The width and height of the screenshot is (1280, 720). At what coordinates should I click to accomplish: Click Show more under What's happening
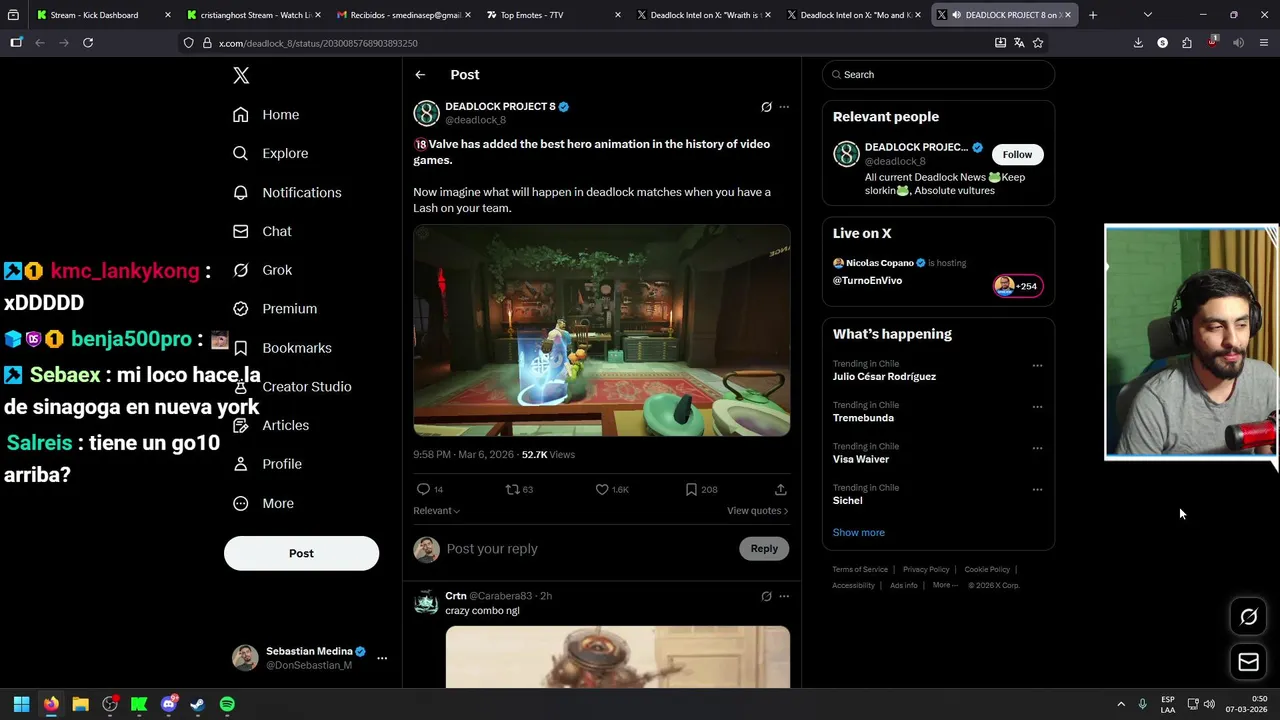[x=858, y=532]
